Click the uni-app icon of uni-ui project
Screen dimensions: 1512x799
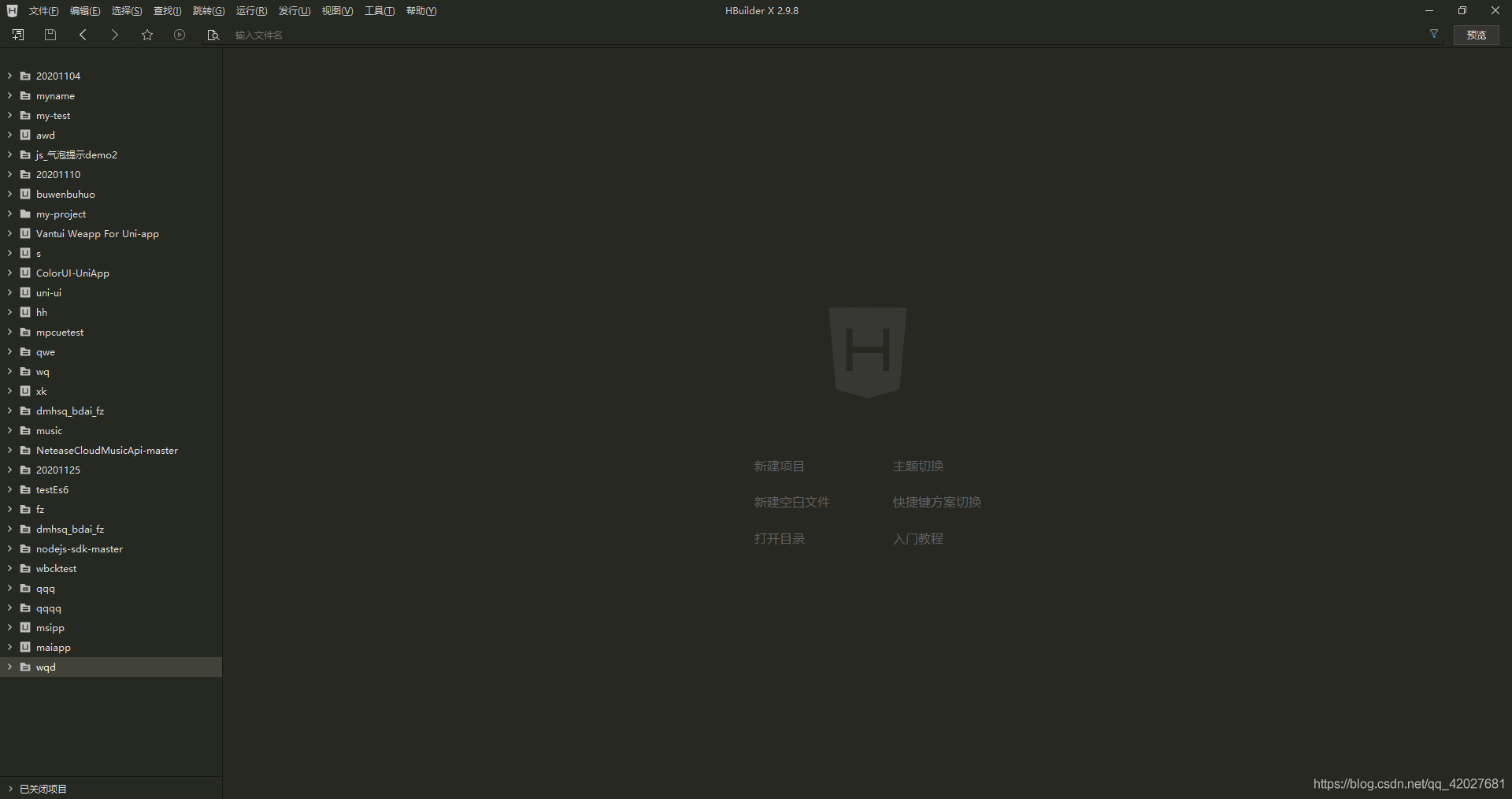(25, 292)
